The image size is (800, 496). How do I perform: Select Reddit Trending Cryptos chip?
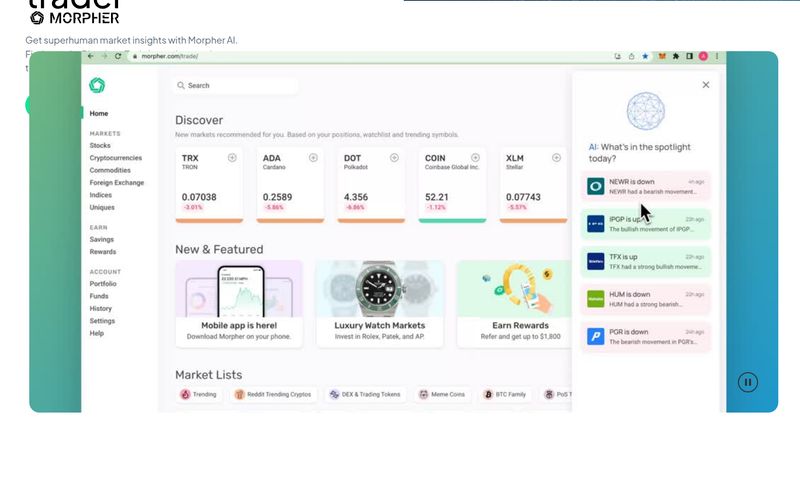273,394
